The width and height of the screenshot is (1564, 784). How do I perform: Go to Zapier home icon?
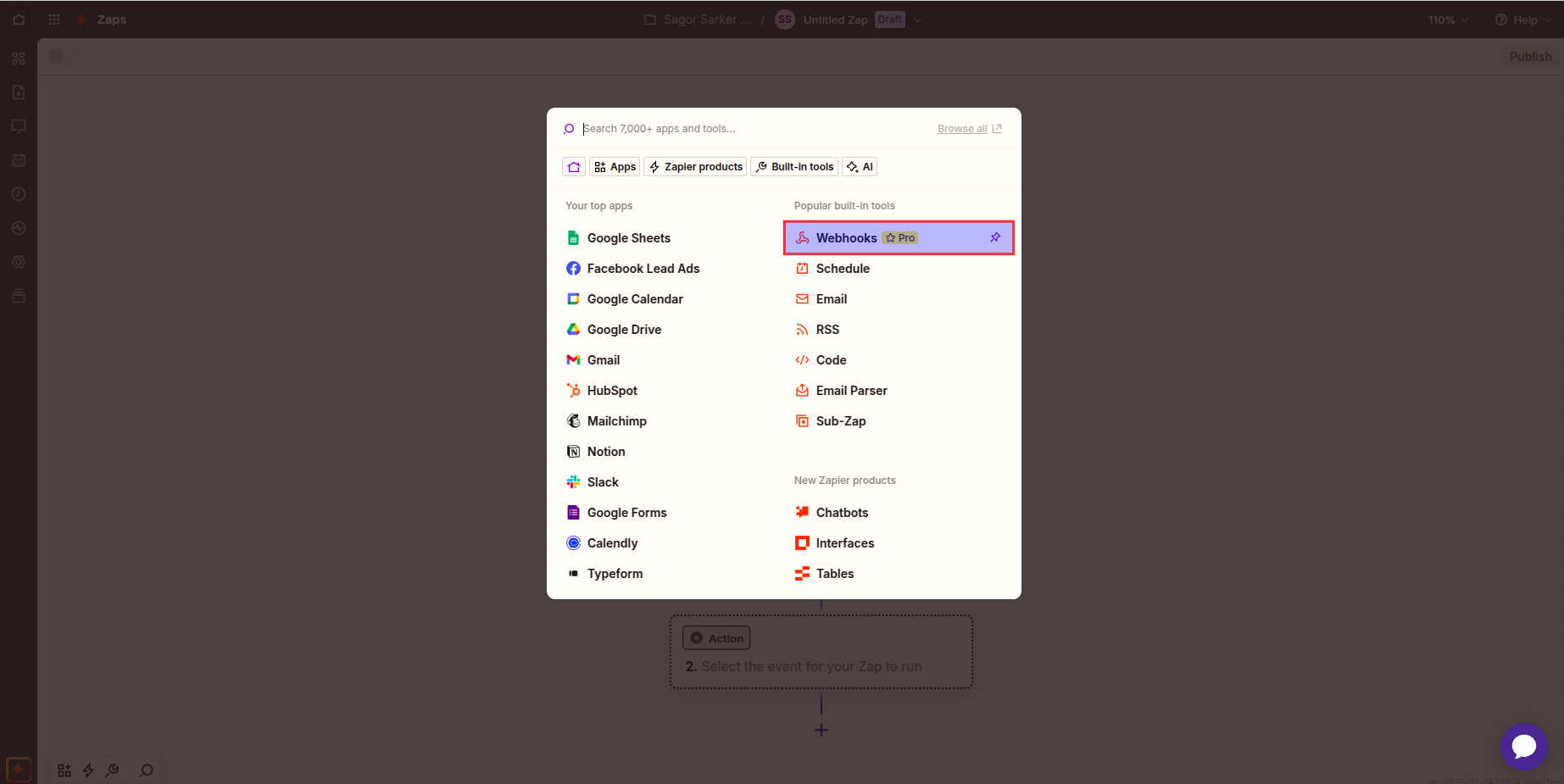coord(19,19)
